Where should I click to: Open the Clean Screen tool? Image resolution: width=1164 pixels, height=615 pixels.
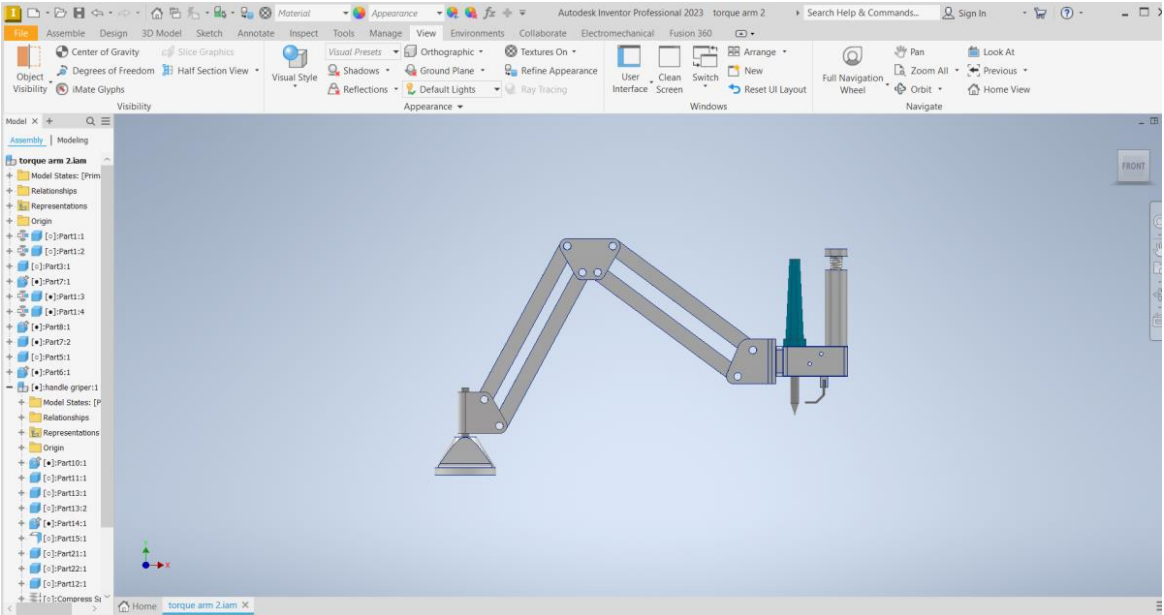click(x=668, y=70)
